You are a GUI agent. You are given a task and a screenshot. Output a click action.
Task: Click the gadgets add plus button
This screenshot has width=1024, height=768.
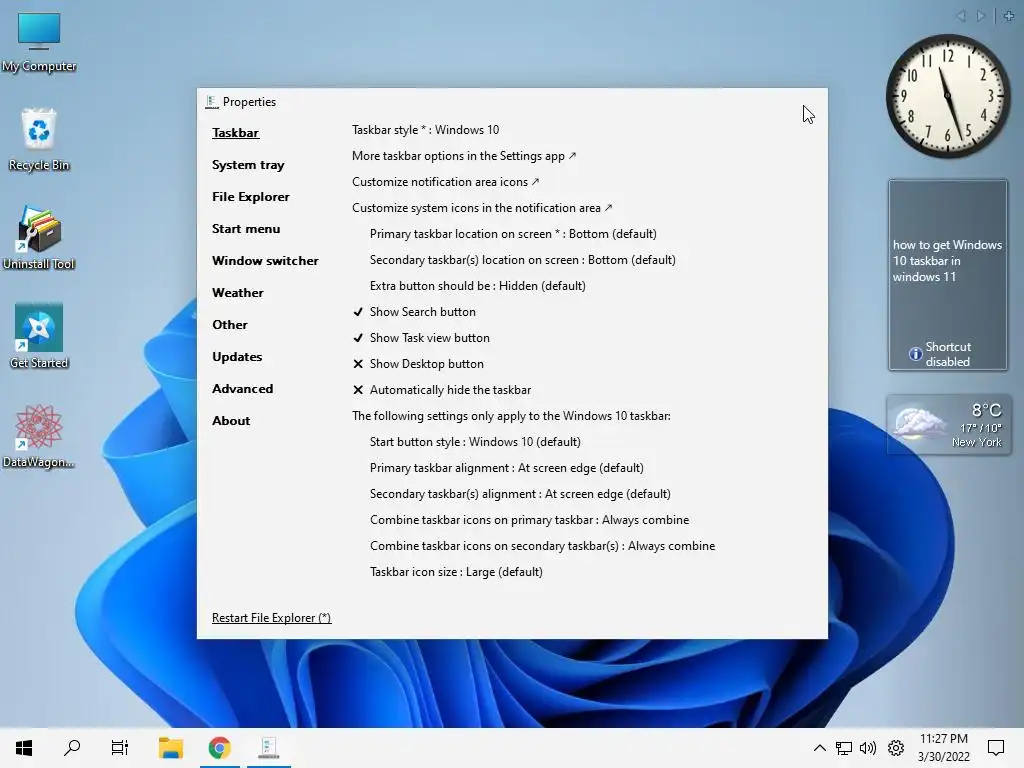pyautogui.click(x=1009, y=16)
